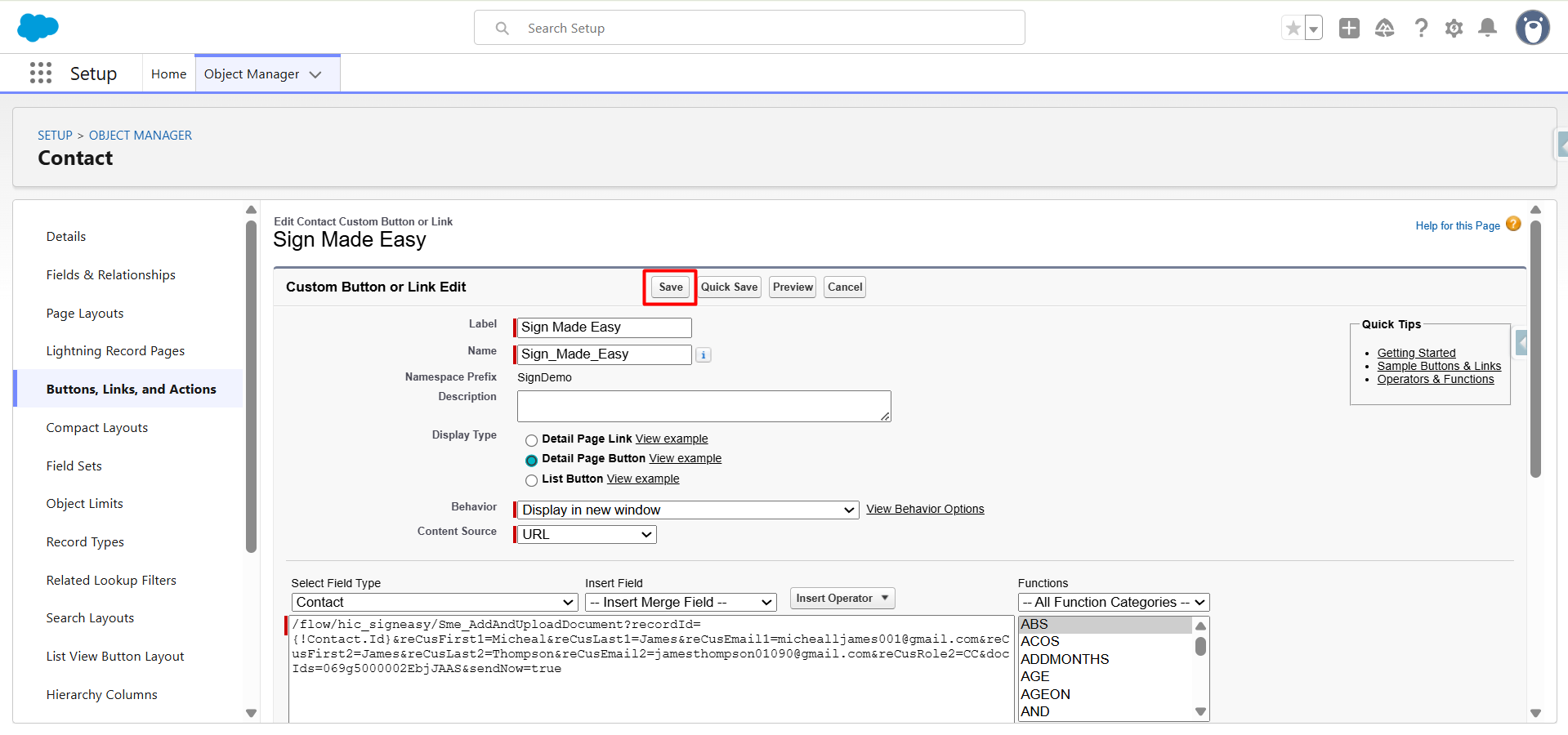Screen dimensions: 1568x735
Task: Open the Help question mark icon
Action: 1421,29
